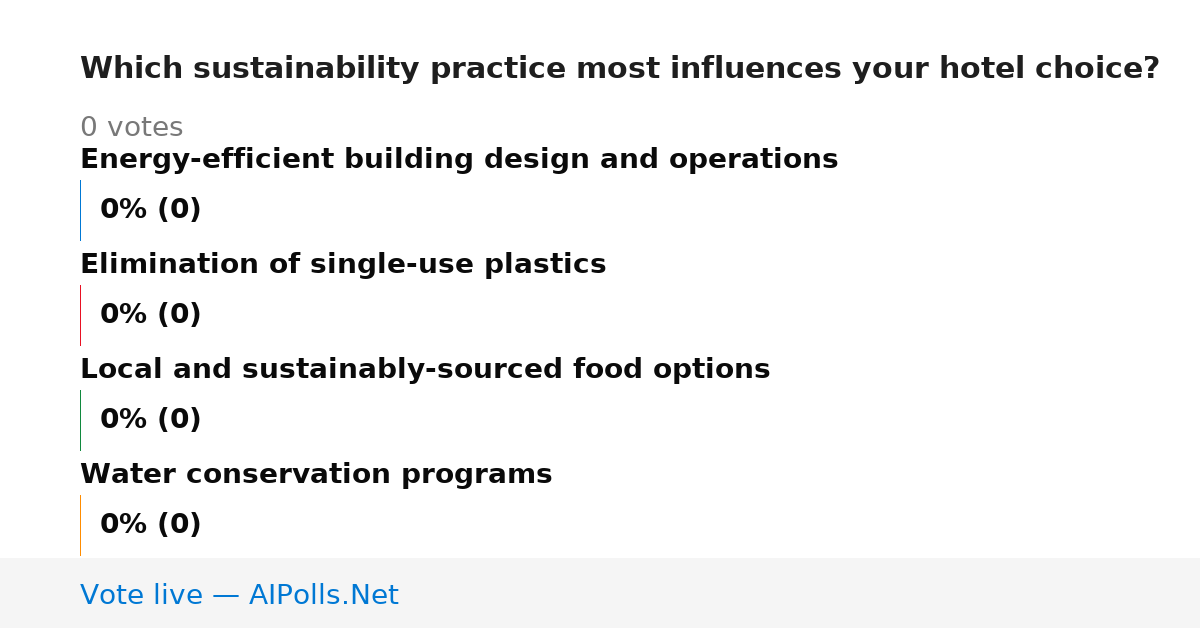Click the red single-use plastics result bar

81,315
